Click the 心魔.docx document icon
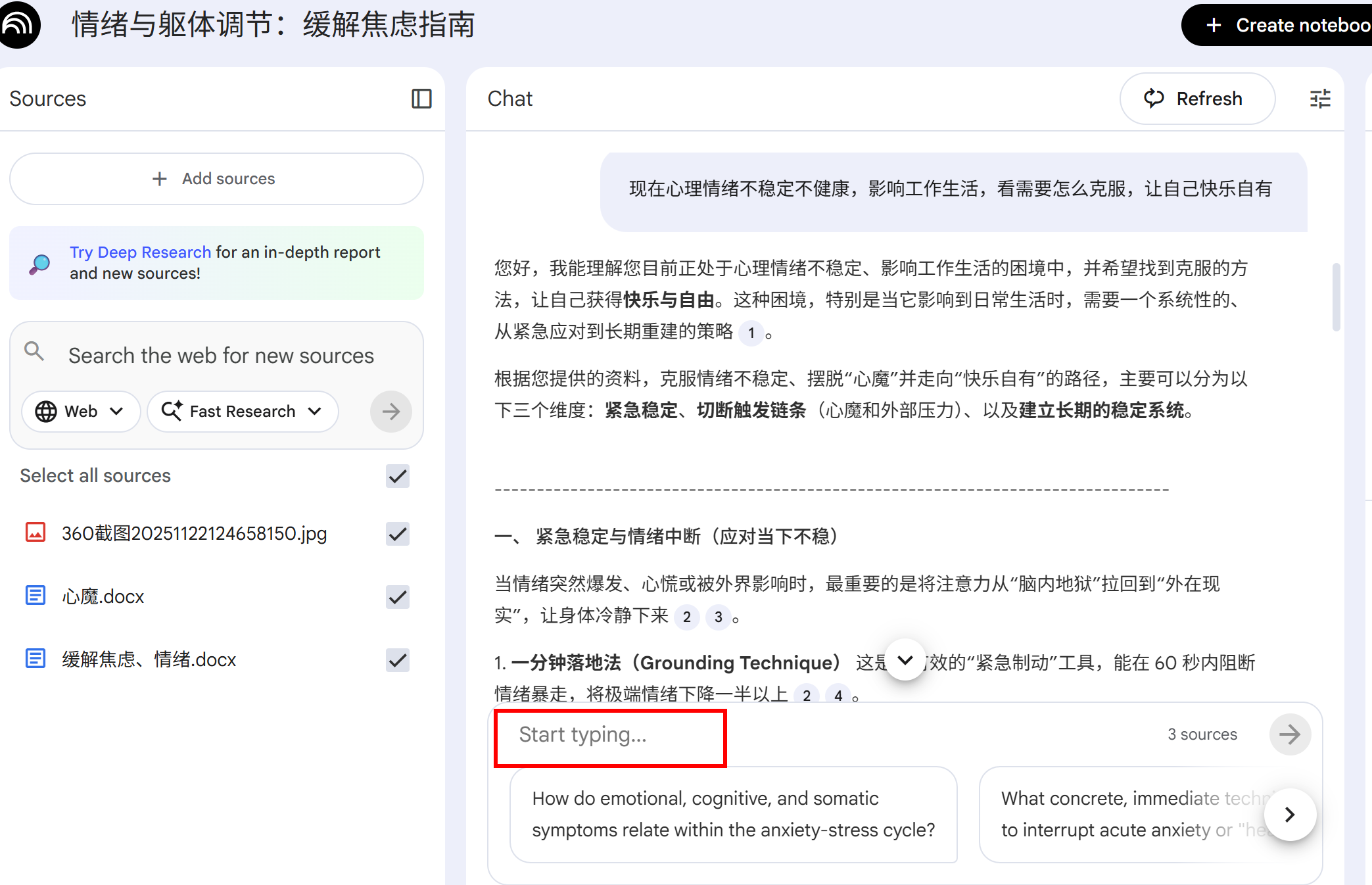 tap(35, 596)
